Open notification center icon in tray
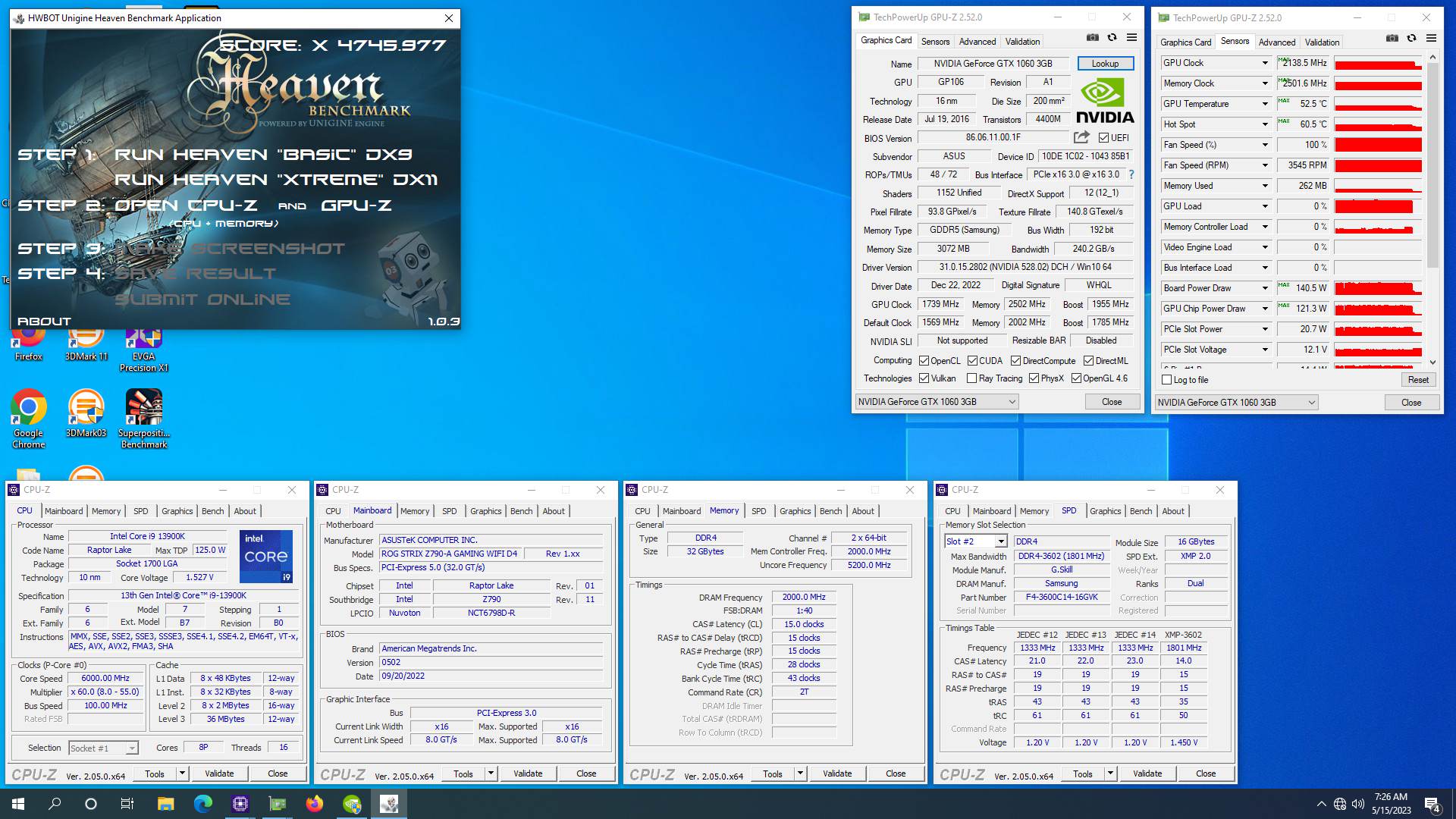Screen dimensions: 1456x819 click(1432, 804)
